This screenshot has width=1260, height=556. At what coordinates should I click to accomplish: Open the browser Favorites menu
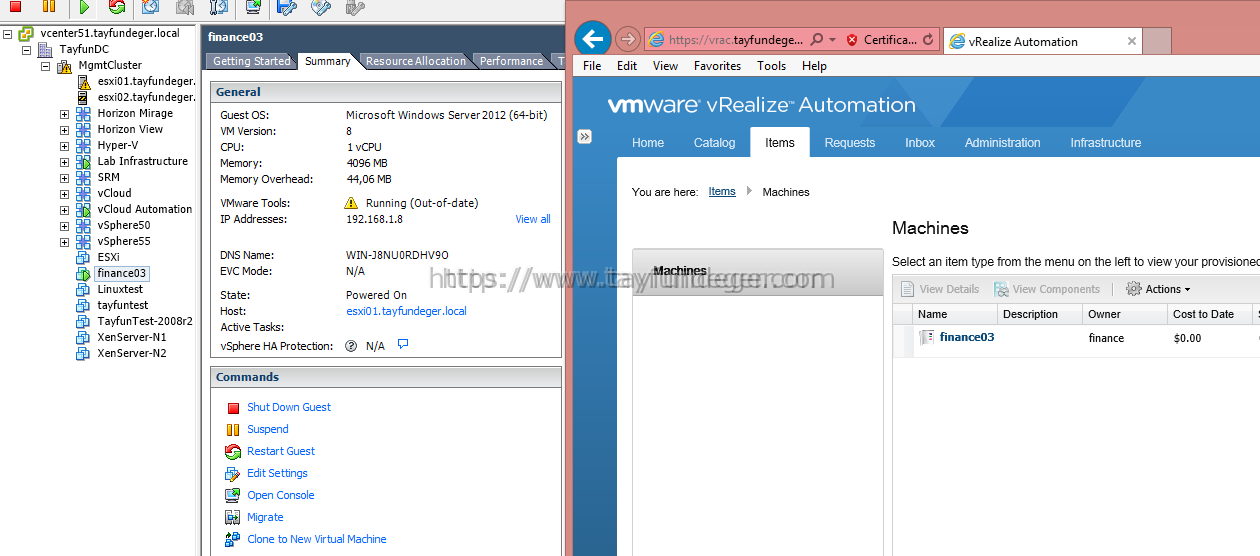coord(718,66)
